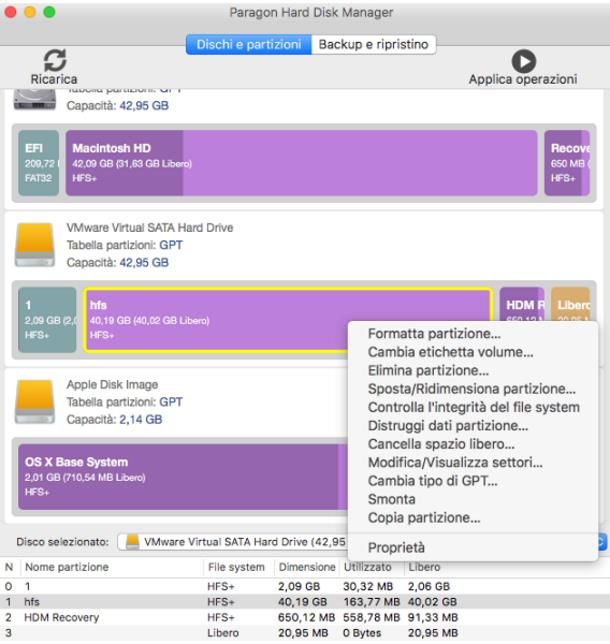
Task: Select Copia partizione menu entry
Action: [424, 518]
